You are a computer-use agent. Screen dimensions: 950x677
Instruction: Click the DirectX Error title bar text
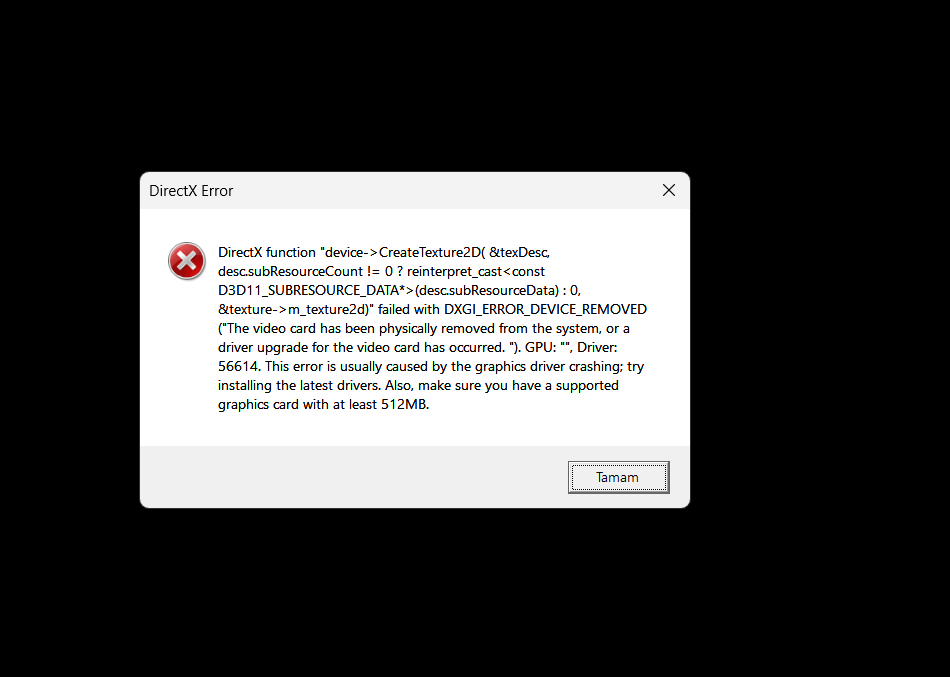[x=191, y=191]
